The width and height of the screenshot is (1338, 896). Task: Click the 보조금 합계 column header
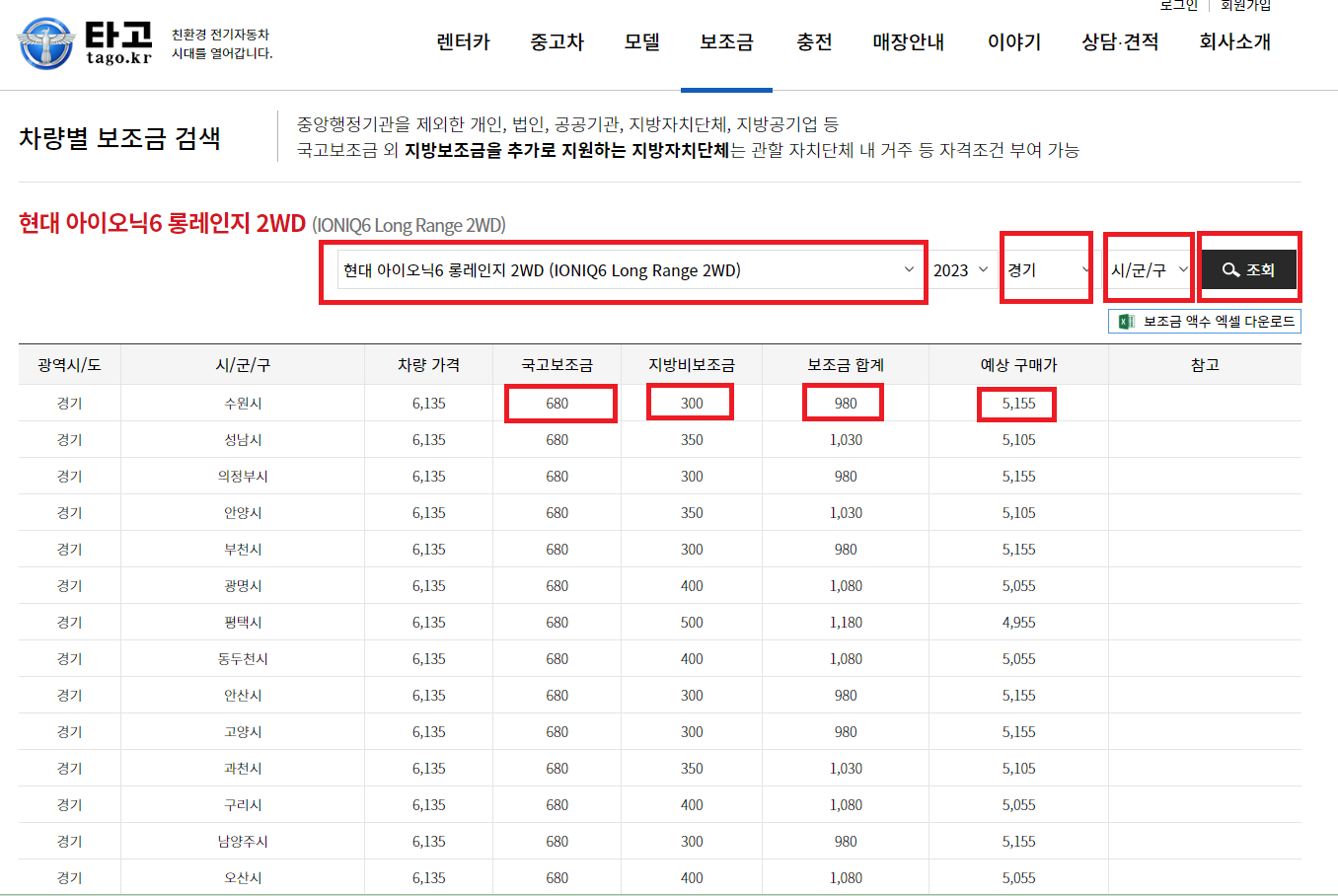(x=846, y=365)
